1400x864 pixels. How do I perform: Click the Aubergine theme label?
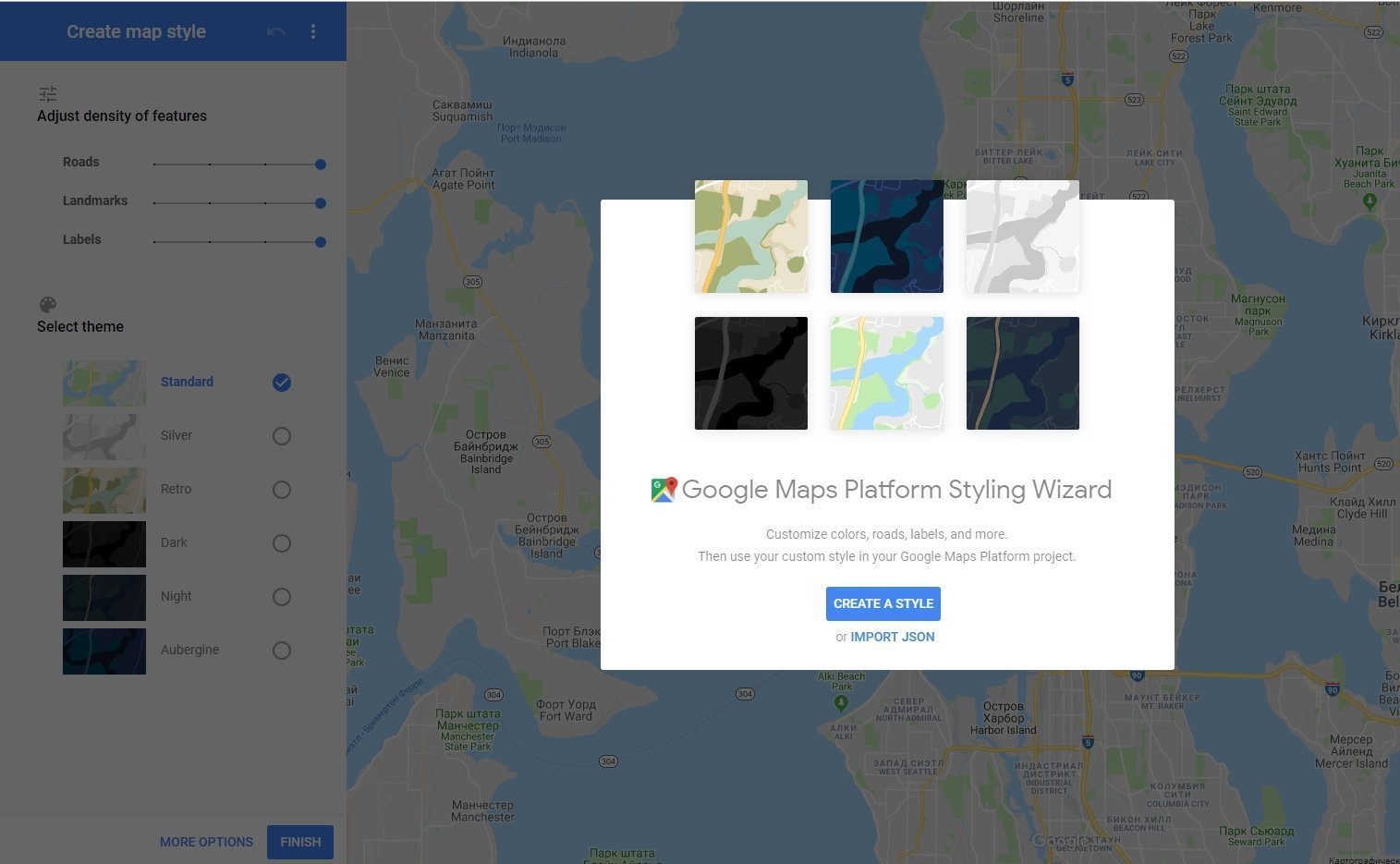point(189,650)
